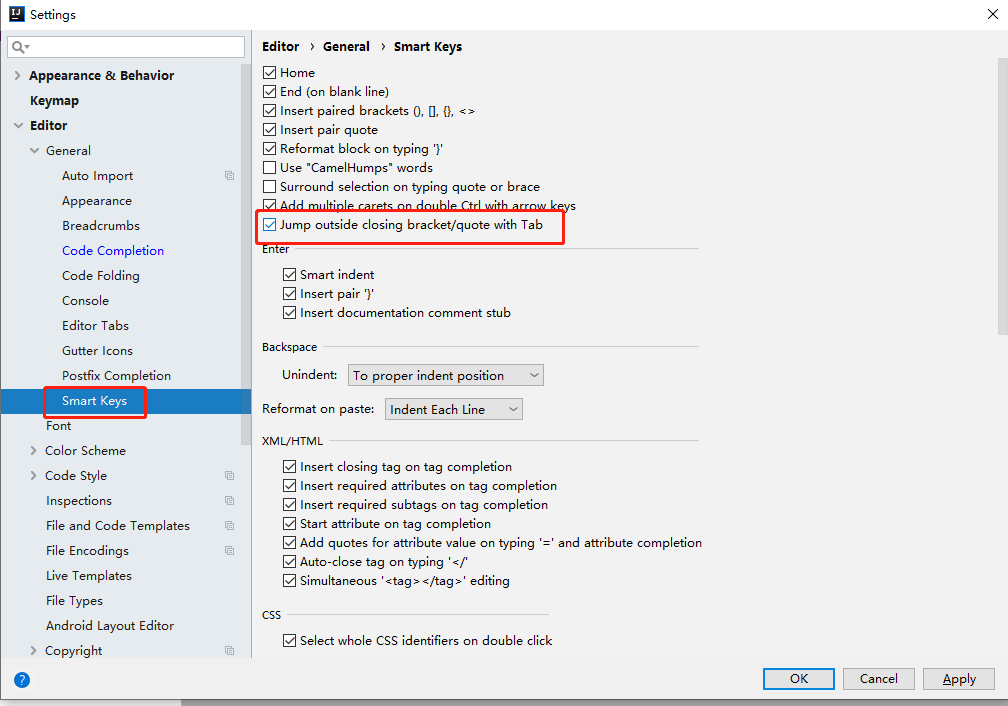1008x706 pixels.
Task: Click the settings search field
Action: pyautogui.click(x=126, y=47)
